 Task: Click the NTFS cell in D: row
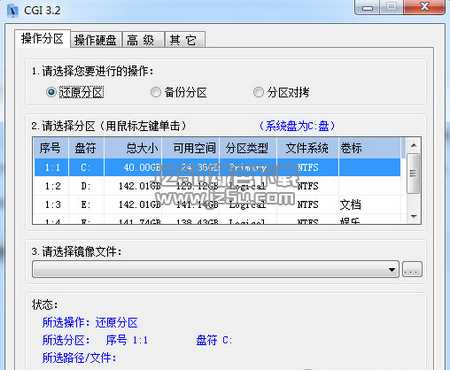pos(308,186)
